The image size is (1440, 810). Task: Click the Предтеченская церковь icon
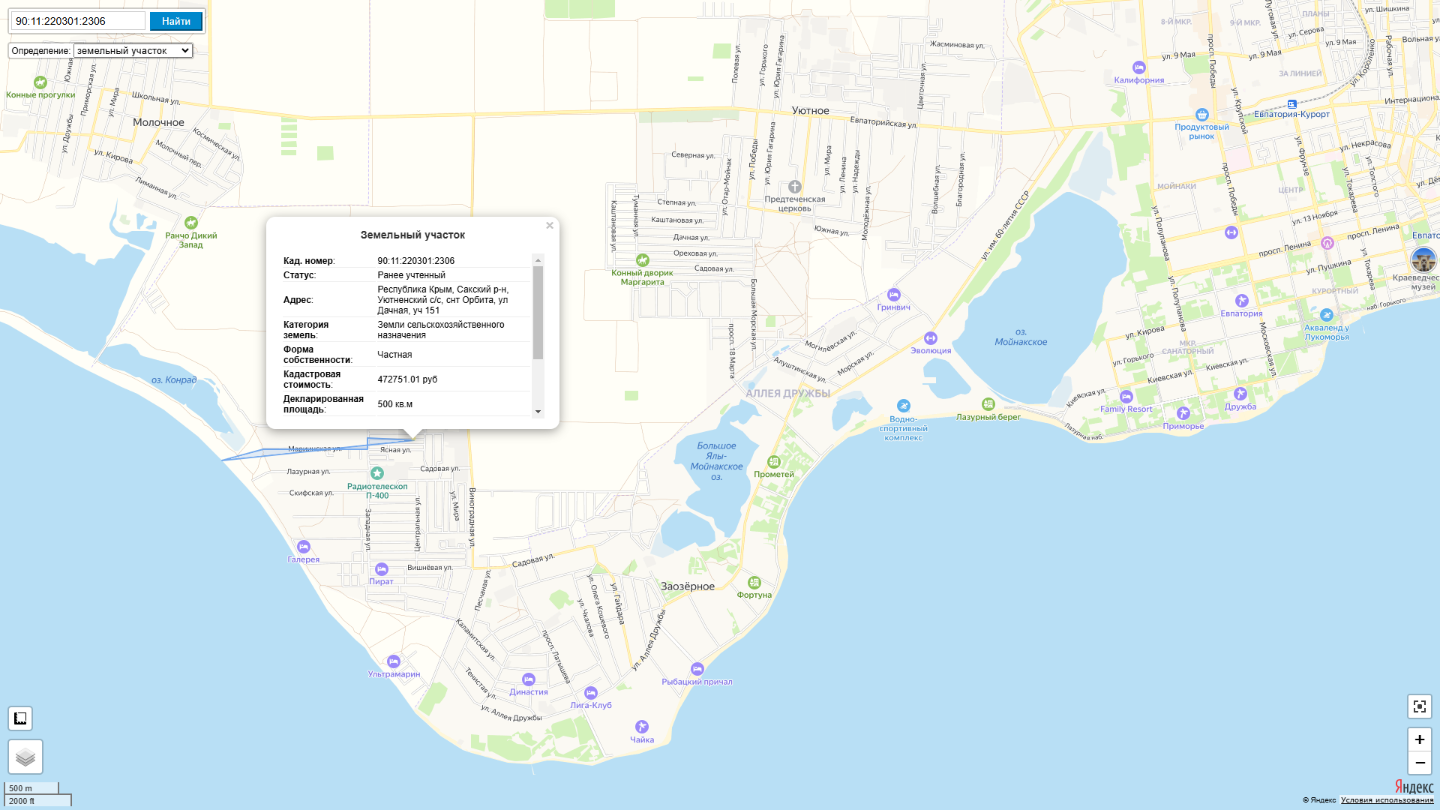coord(794,187)
